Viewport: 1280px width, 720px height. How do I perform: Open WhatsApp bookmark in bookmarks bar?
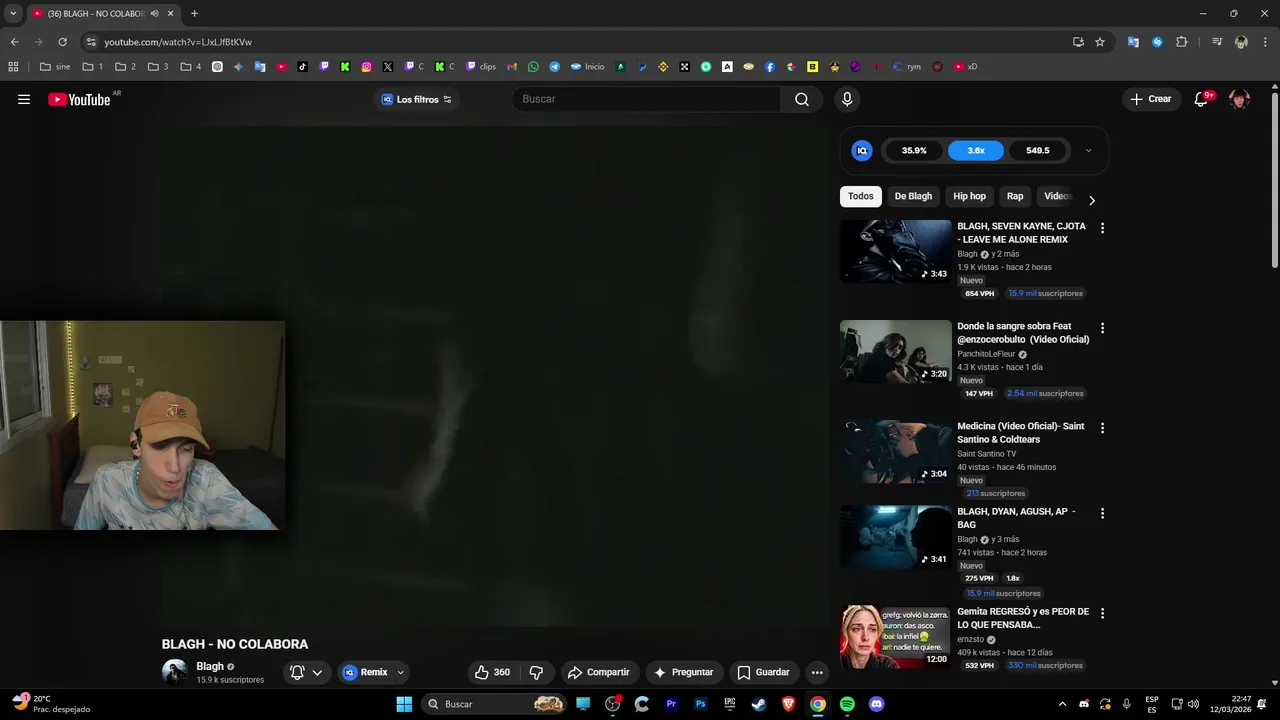click(533, 67)
